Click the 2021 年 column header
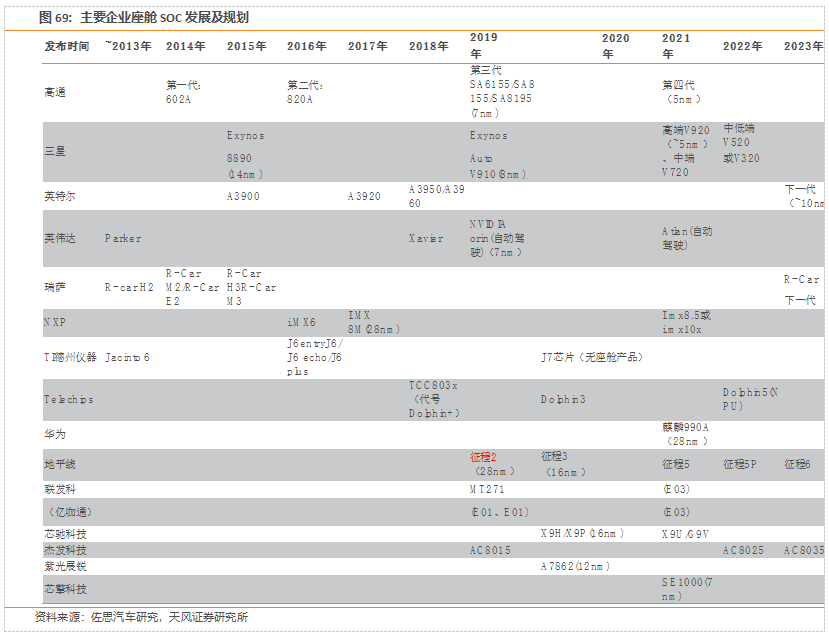The height and width of the screenshot is (635, 829). [x=676, y=46]
